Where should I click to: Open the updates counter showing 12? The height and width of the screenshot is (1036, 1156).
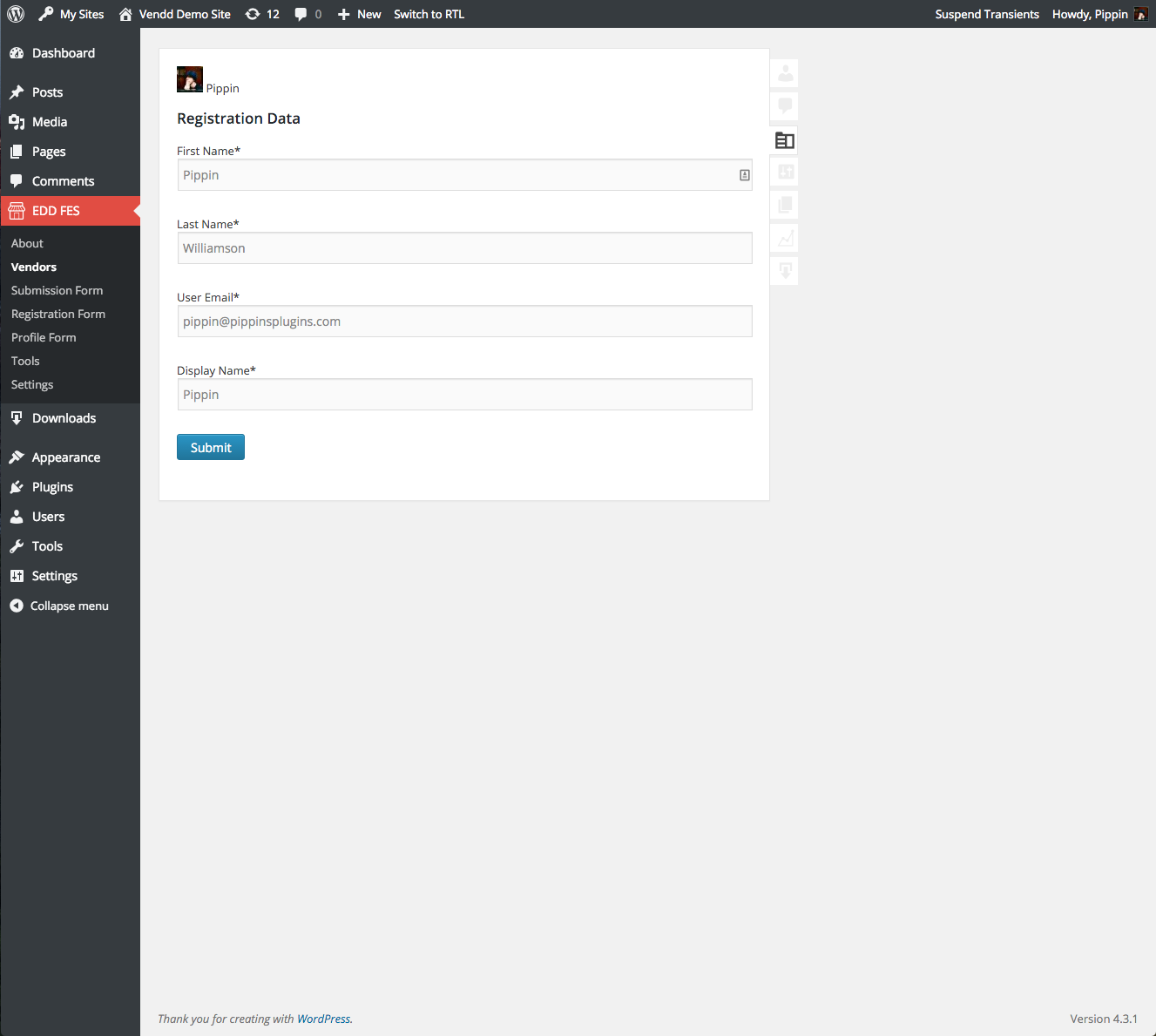[x=262, y=13]
